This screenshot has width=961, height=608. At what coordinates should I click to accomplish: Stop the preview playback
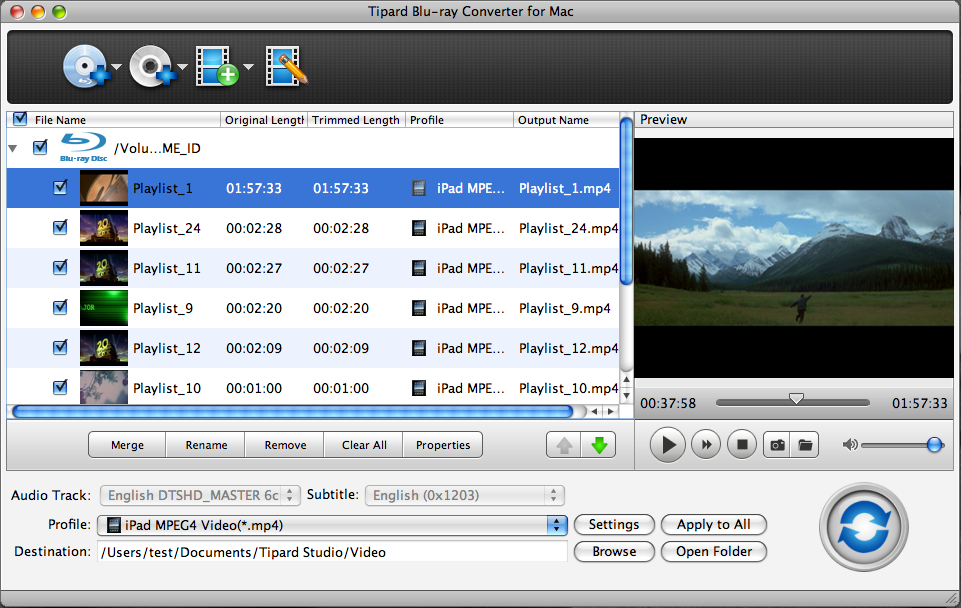click(742, 445)
